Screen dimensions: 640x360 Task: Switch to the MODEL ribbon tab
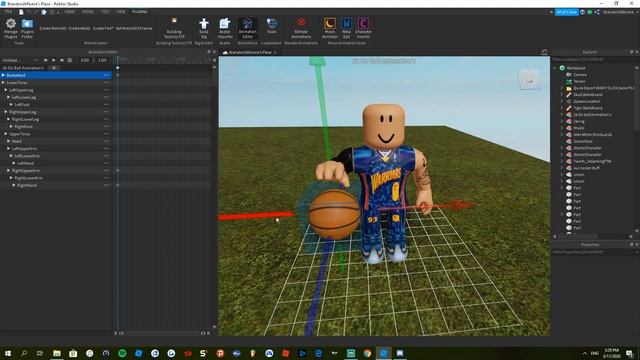[x=88, y=12]
